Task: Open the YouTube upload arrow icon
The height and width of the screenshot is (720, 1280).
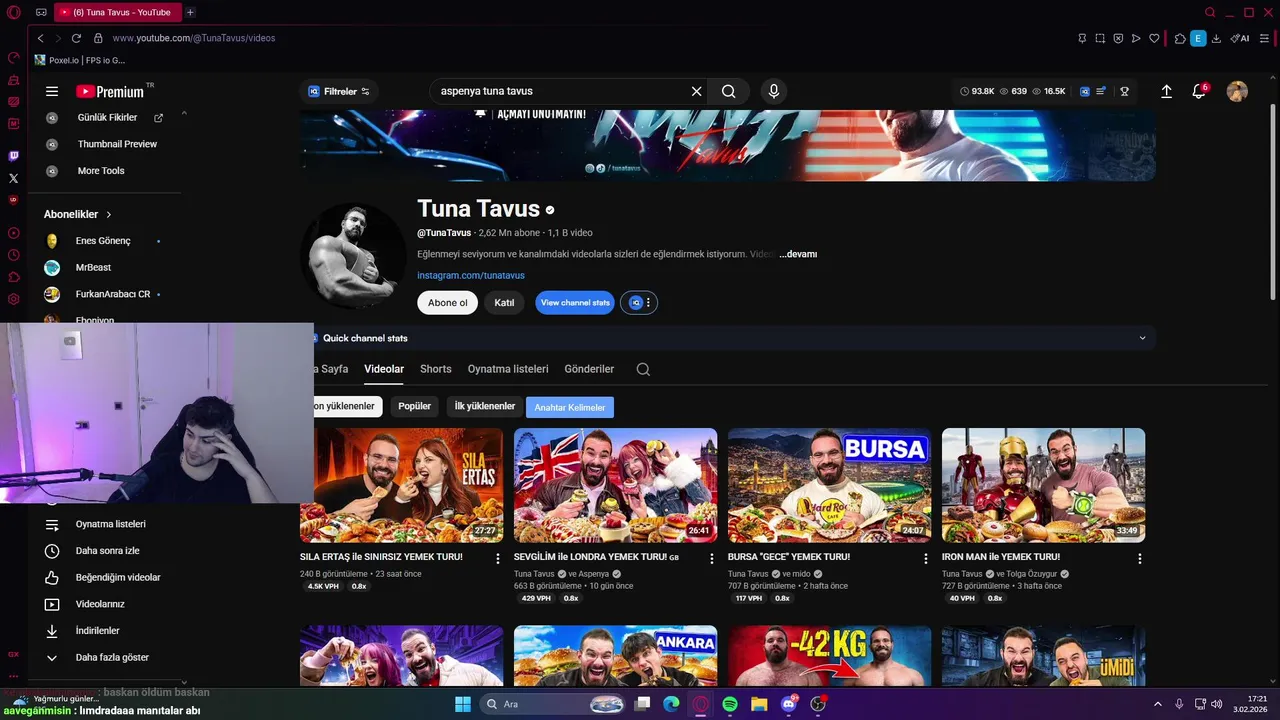Action: pos(1166,91)
